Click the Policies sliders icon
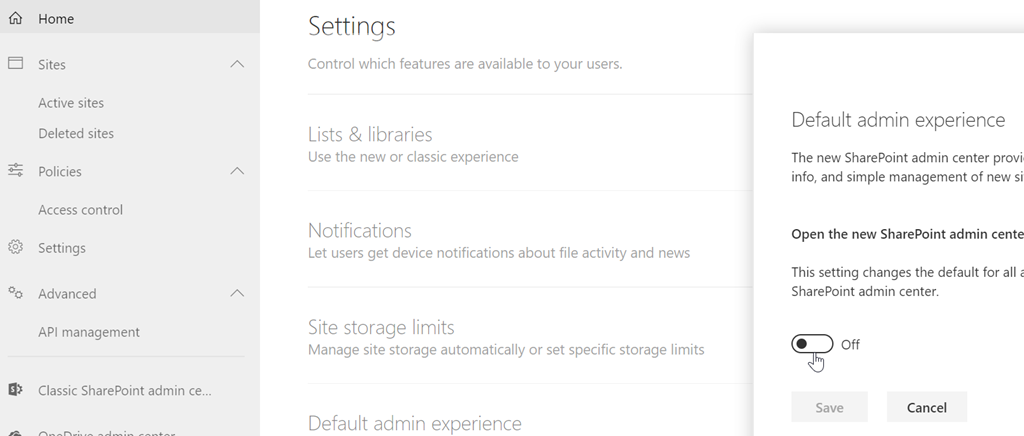The image size is (1024, 436). coord(15,171)
